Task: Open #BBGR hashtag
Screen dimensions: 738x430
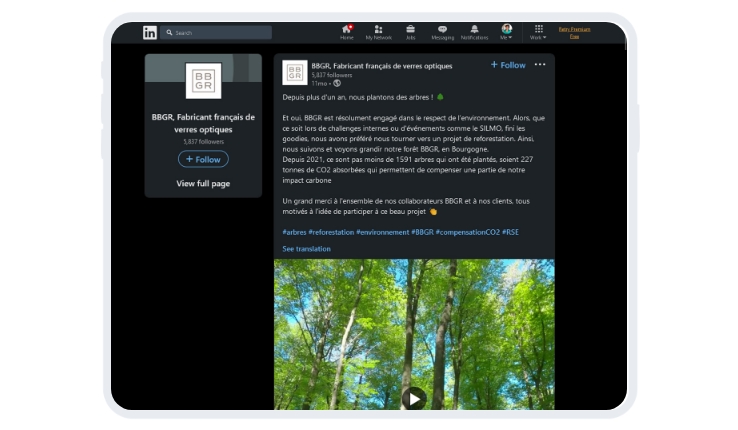Action: point(422,232)
